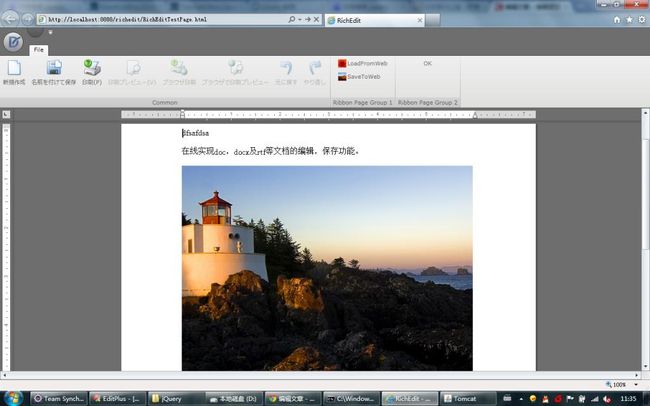Click the Browser Print Preview icon
This screenshot has width=650, height=406.
[235, 68]
